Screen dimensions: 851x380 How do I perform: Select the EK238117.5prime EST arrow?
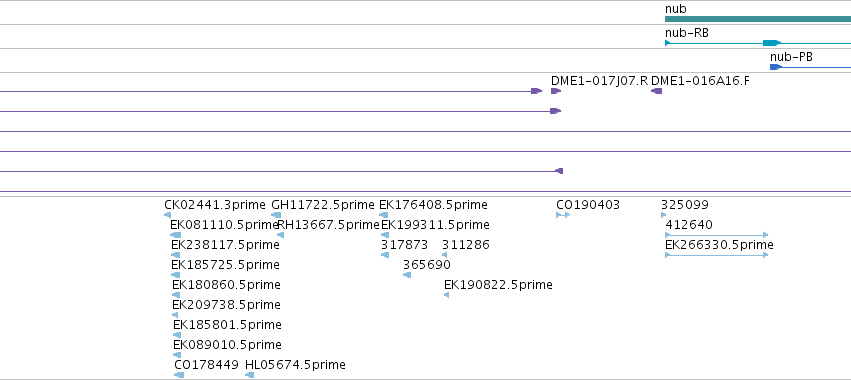click(175, 255)
